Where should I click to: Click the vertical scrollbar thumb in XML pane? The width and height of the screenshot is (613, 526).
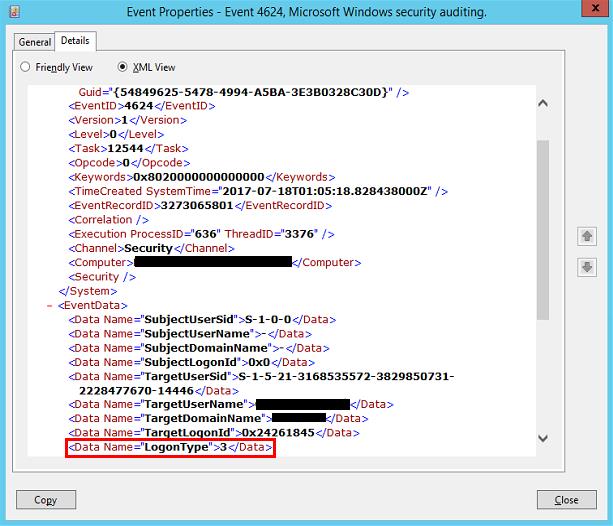pyautogui.click(x=543, y=230)
